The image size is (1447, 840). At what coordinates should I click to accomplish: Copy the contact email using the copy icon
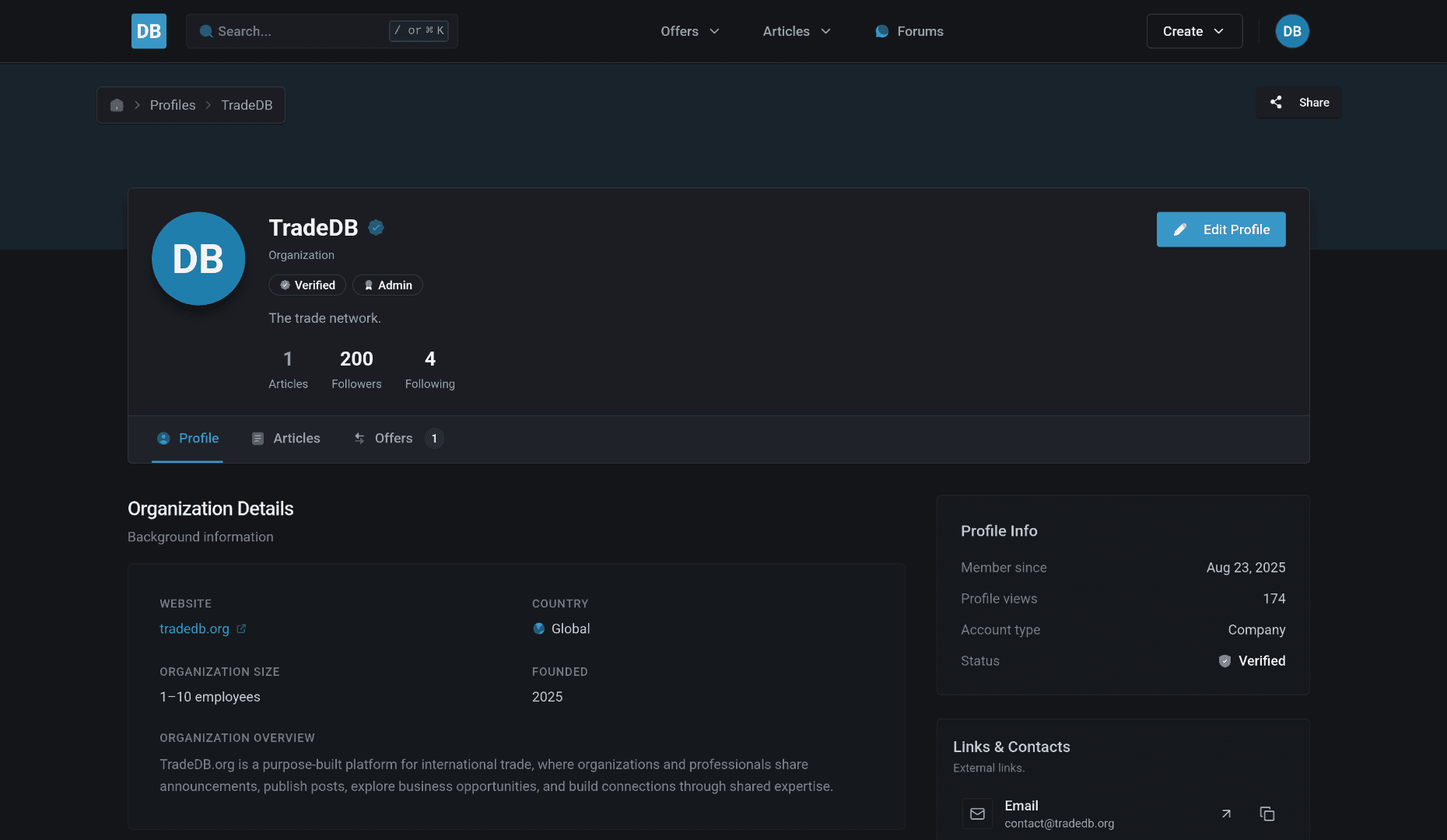[x=1267, y=814]
